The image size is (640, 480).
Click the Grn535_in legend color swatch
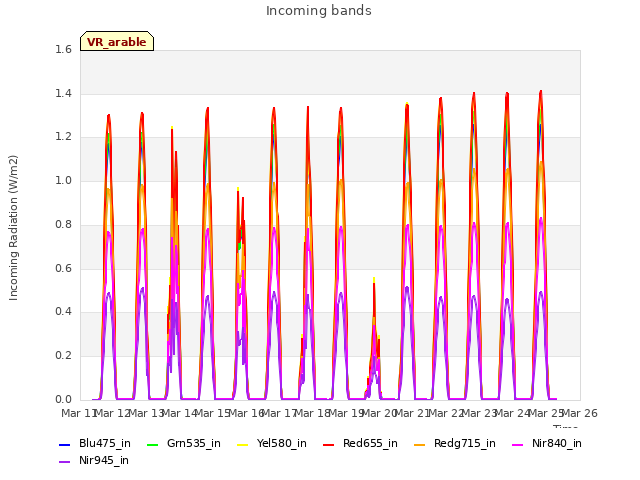click(152, 444)
